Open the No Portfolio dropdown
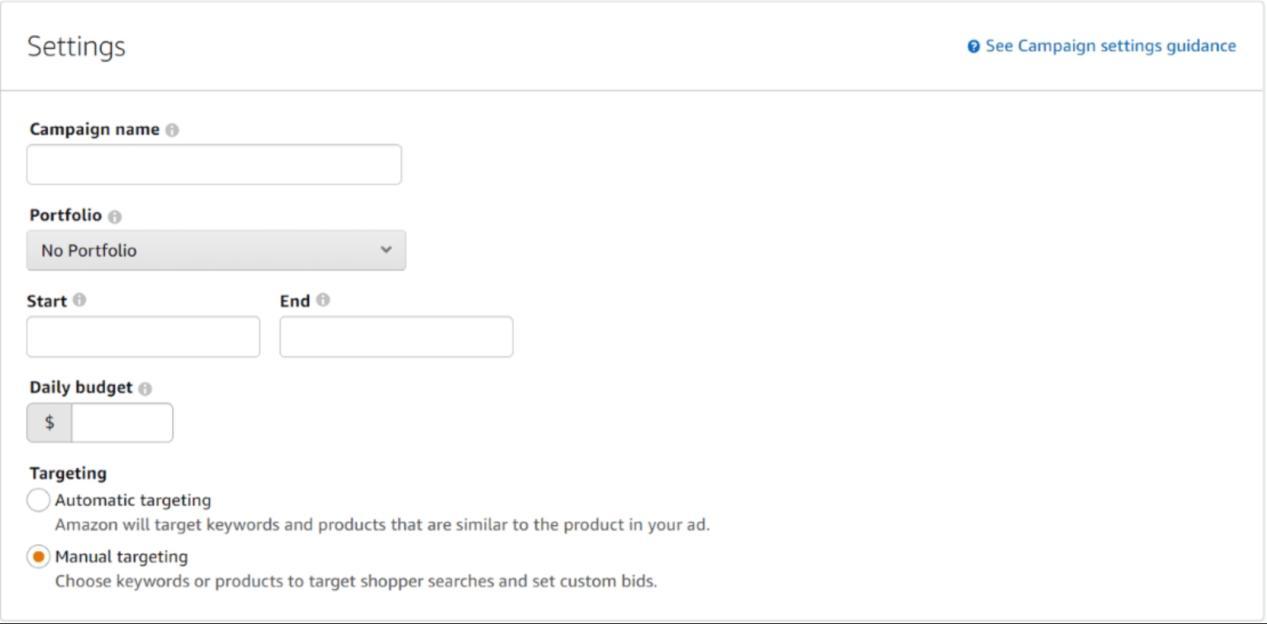Viewport: 1267px width, 624px height. tap(216, 250)
